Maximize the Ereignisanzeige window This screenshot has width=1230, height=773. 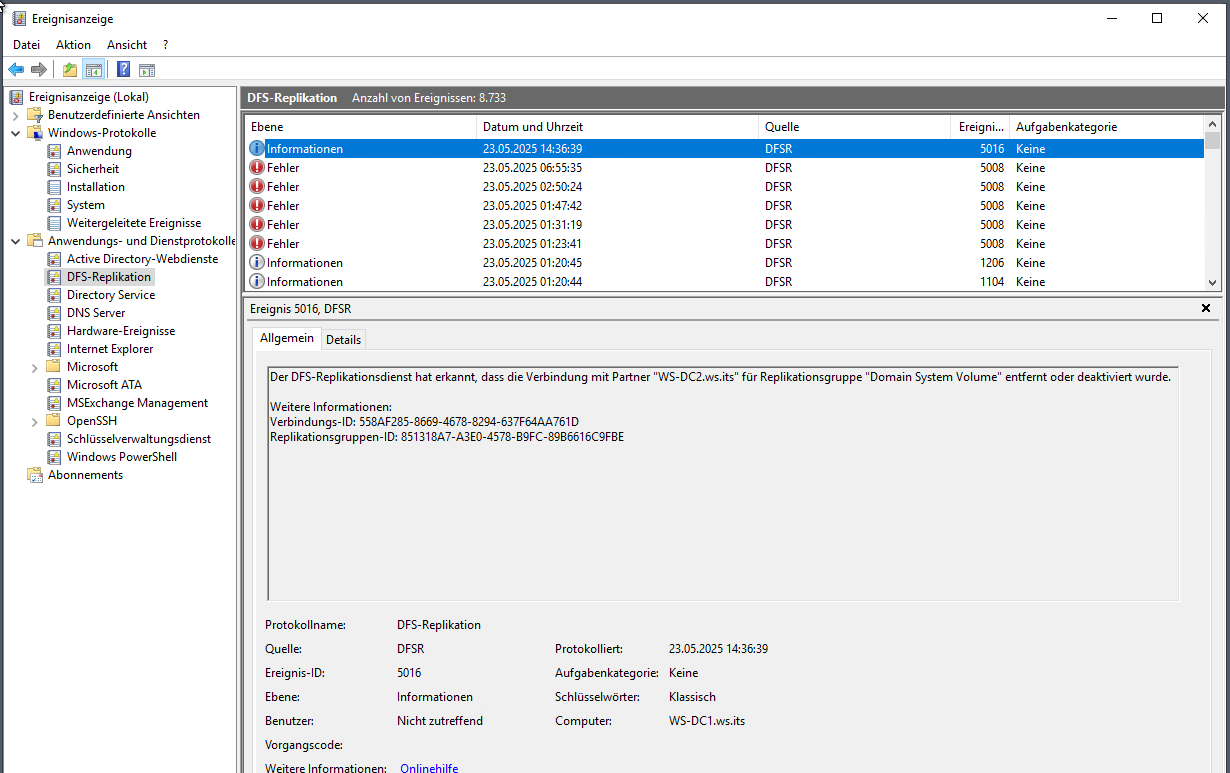tap(1157, 18)
